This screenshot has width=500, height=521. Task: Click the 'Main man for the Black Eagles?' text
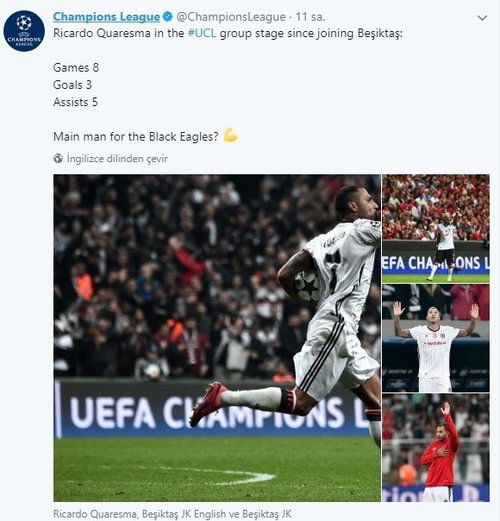click(136, 136)
